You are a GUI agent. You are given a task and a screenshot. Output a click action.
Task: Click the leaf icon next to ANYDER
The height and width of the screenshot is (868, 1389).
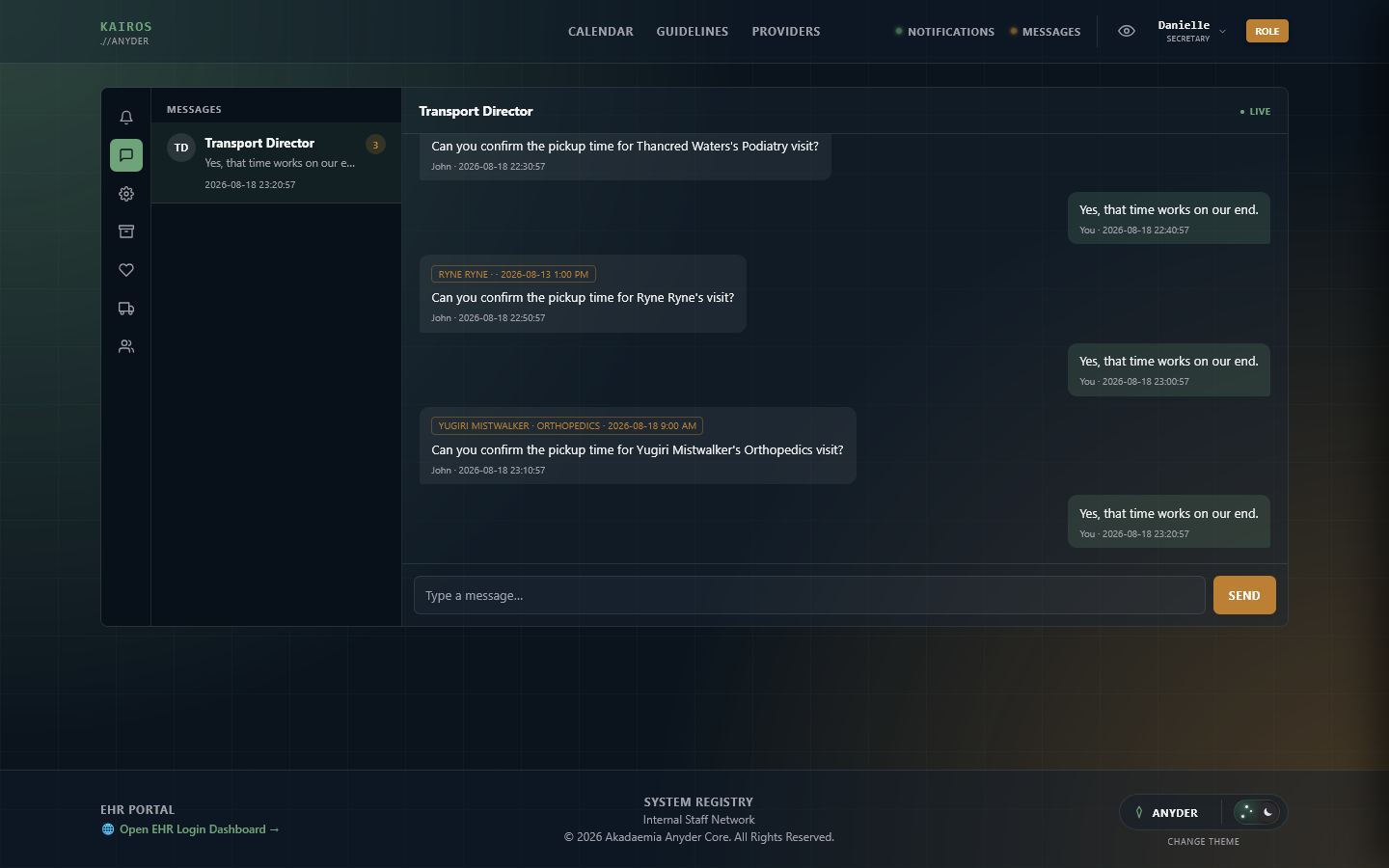click(x=1139, y=813)
